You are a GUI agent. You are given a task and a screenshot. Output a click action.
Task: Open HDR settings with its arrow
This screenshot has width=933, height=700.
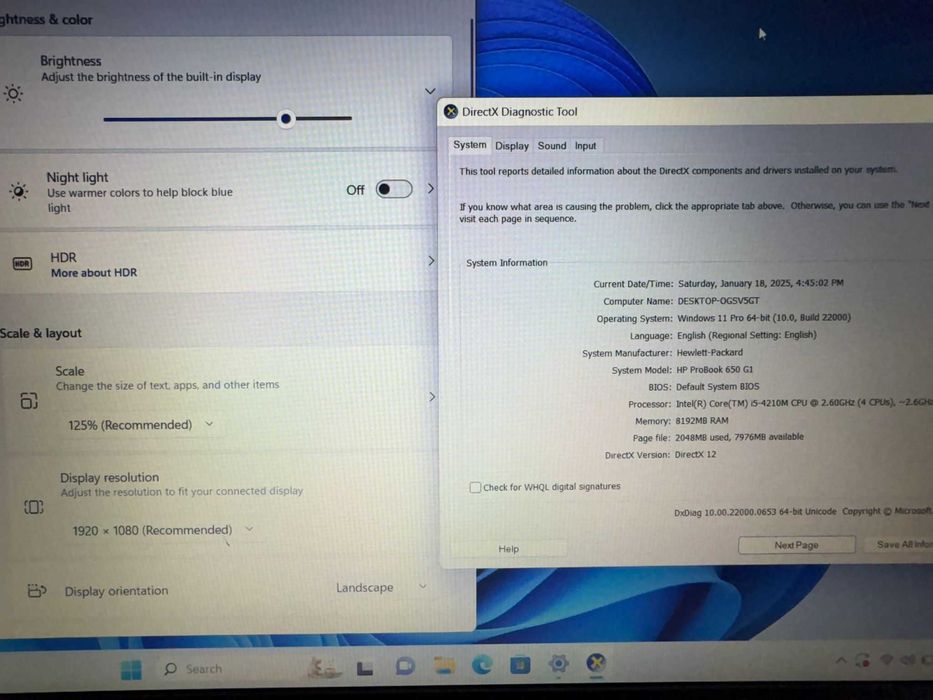click(431, 261)
